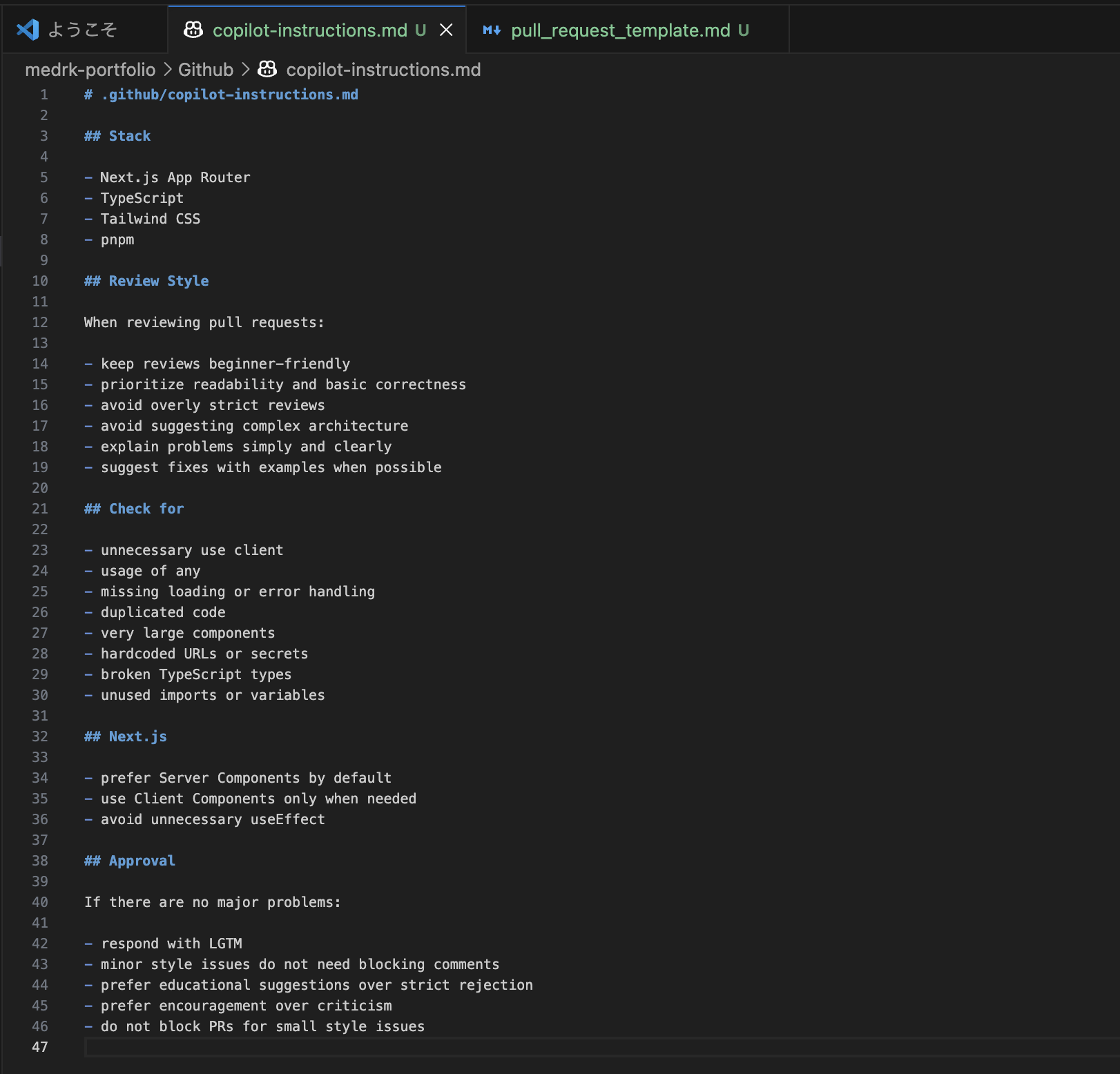1120x1074 pixels.
Task: Click 'very large components' line
Action: 188,633
